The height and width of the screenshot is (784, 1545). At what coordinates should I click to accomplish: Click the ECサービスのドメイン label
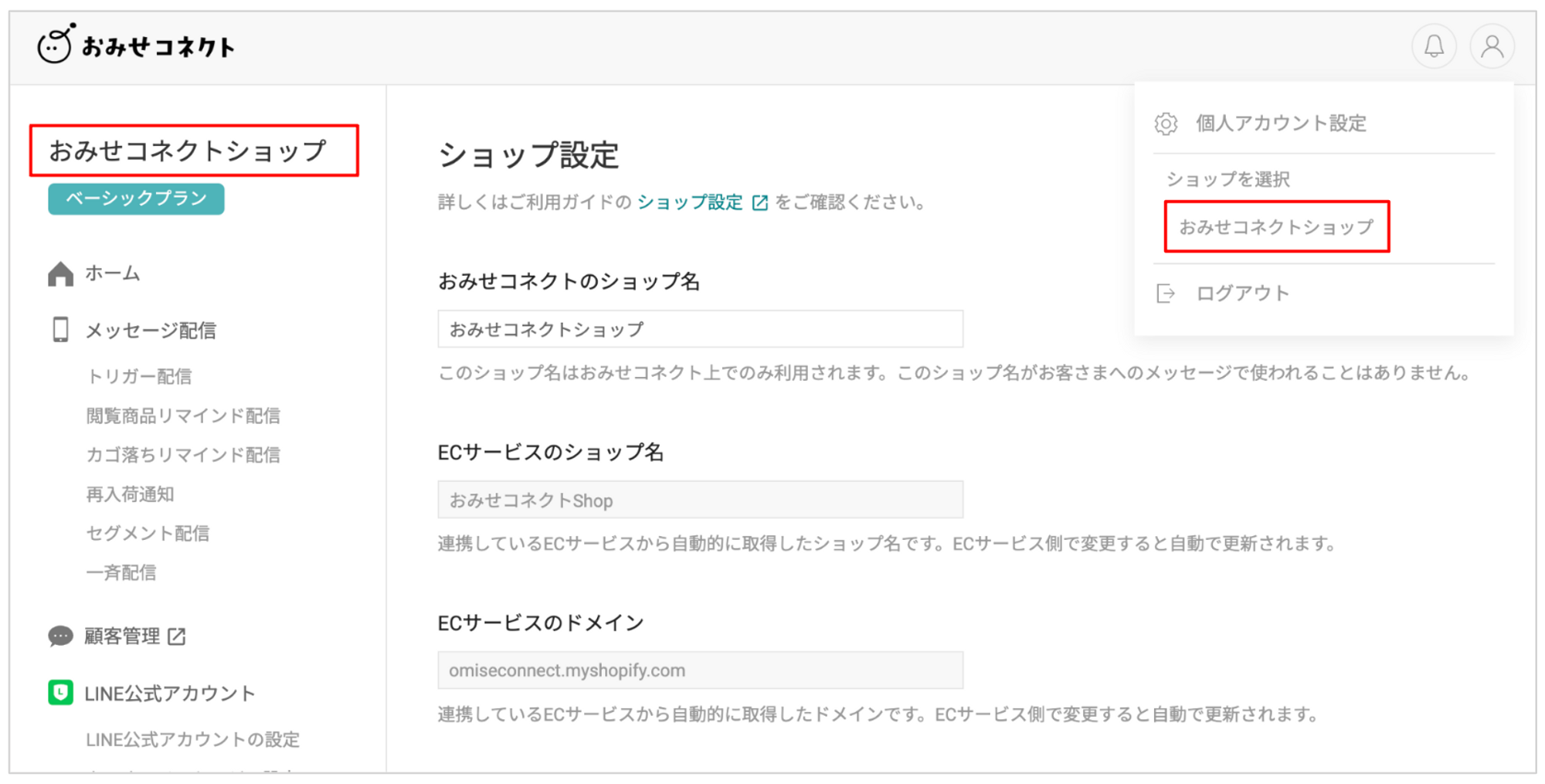click(x=541, y=623)
